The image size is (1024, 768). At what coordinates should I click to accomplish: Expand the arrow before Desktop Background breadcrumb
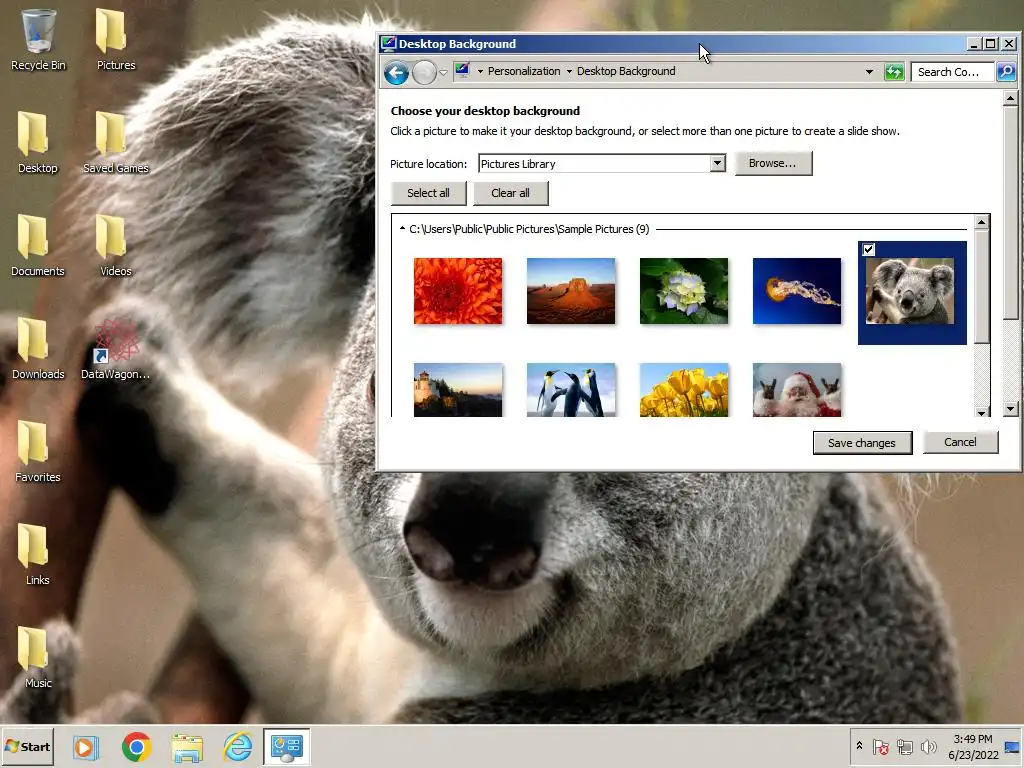point(569,71)
